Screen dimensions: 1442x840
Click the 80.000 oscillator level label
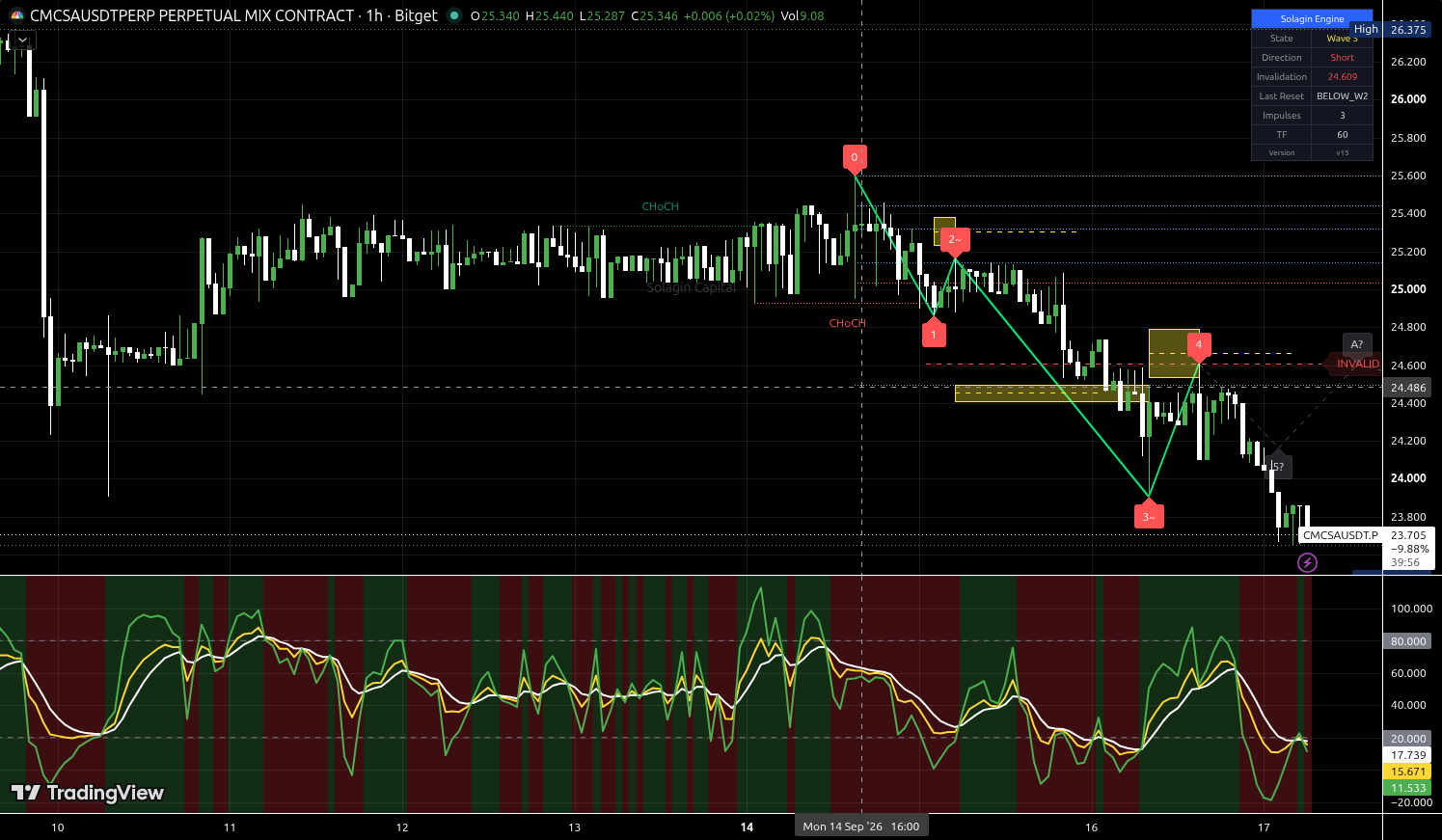tap(1408, 641)
